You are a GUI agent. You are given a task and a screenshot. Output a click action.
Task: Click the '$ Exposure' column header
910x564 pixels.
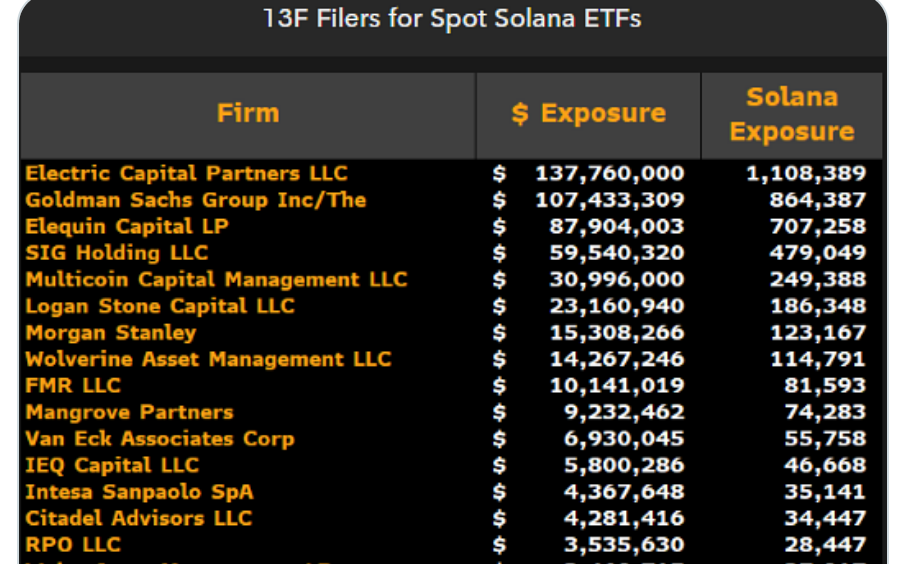(x=588, y=114)
